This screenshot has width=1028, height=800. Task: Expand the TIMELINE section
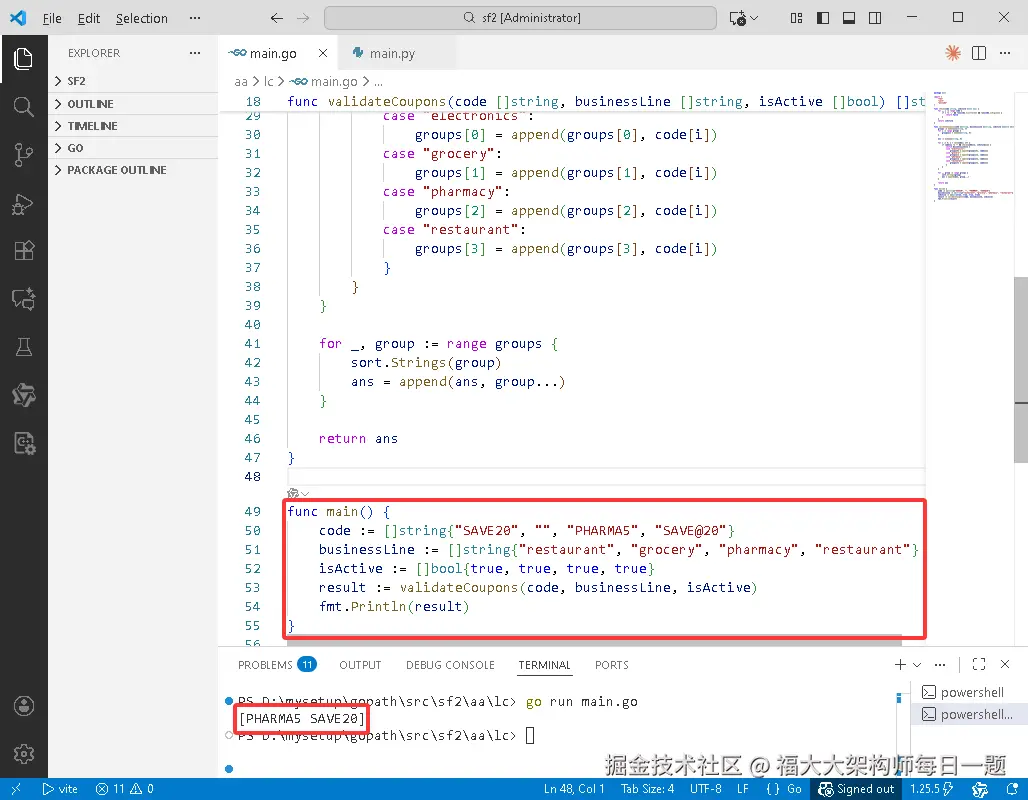[133, 126]
